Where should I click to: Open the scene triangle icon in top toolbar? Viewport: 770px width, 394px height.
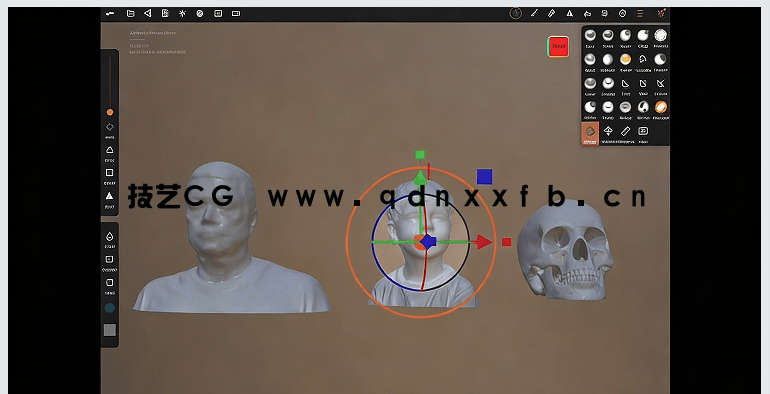(148, 13)
